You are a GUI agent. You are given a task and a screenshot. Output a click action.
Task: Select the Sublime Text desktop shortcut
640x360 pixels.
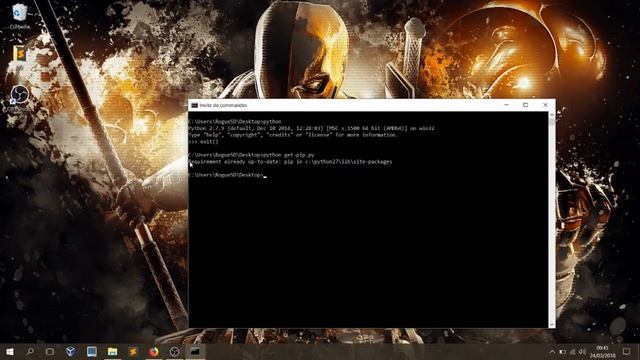pyautogui.click(x=19, y=55)
